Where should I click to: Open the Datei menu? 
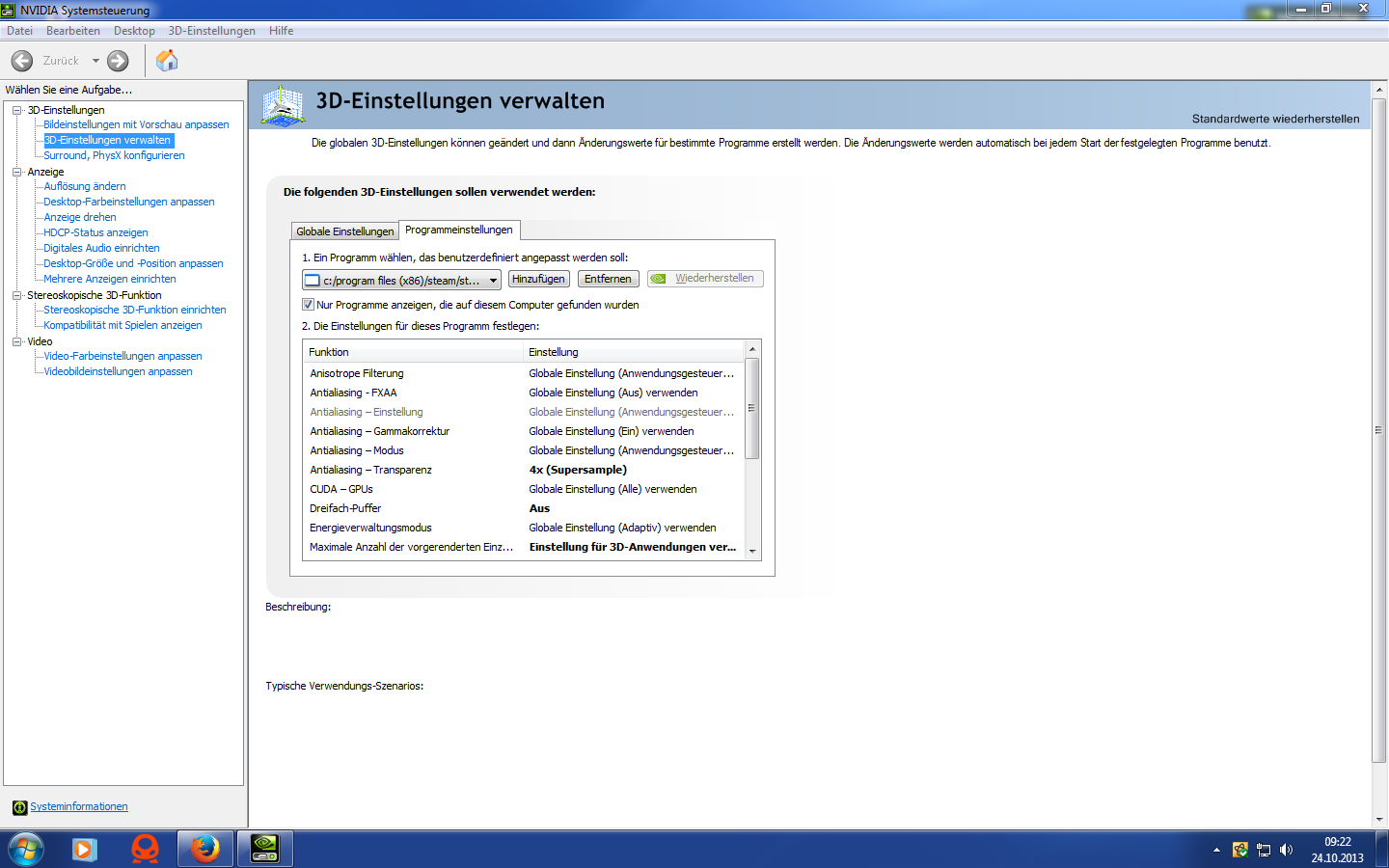20,31
